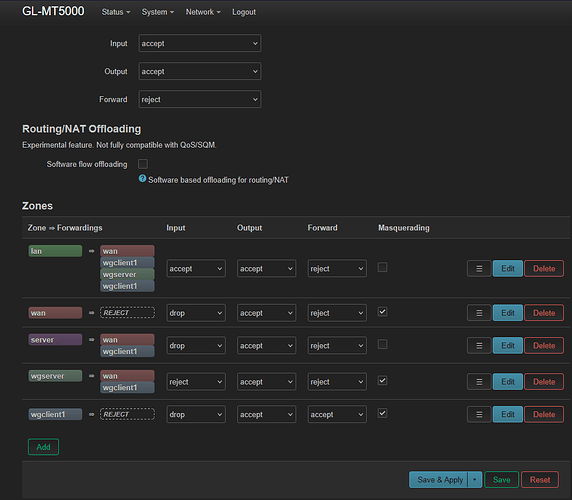Click the GL-MT5000 brand link
The width and height of the screenshot is (572, 500).
[x=53, y=11]
